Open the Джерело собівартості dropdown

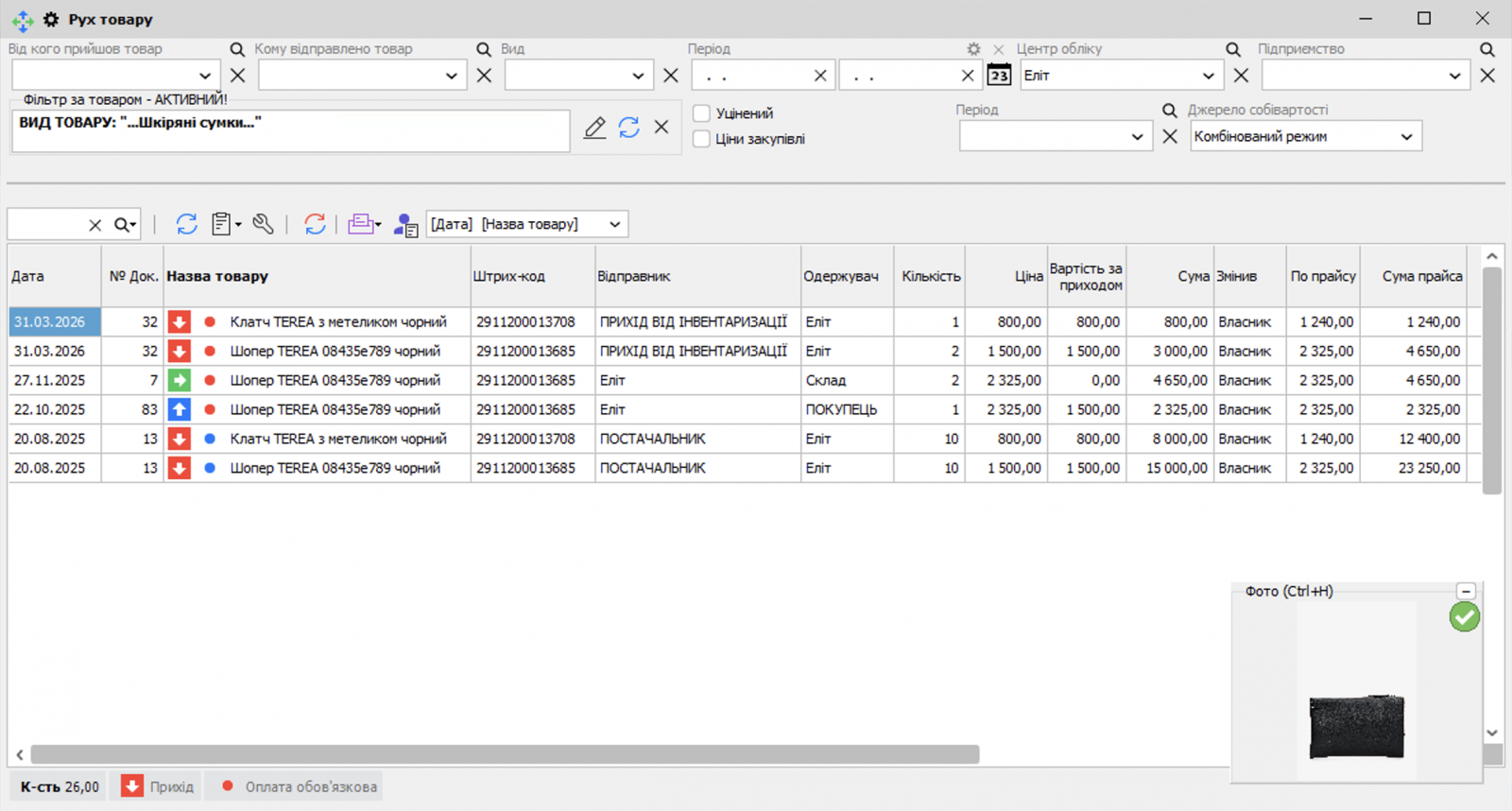(1406, 137)
